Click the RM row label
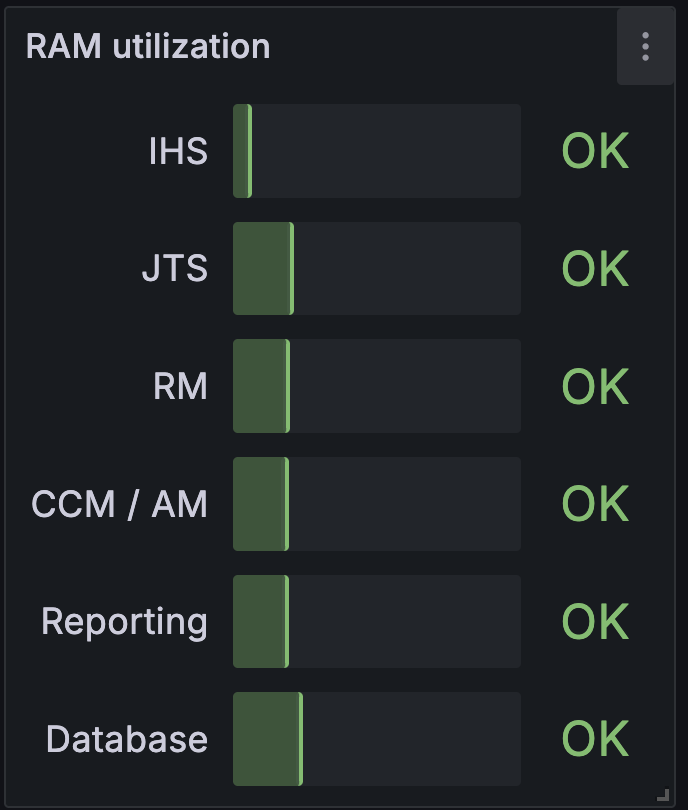The image size is (688, 810). pyautogui.click(x=180, y=386)
